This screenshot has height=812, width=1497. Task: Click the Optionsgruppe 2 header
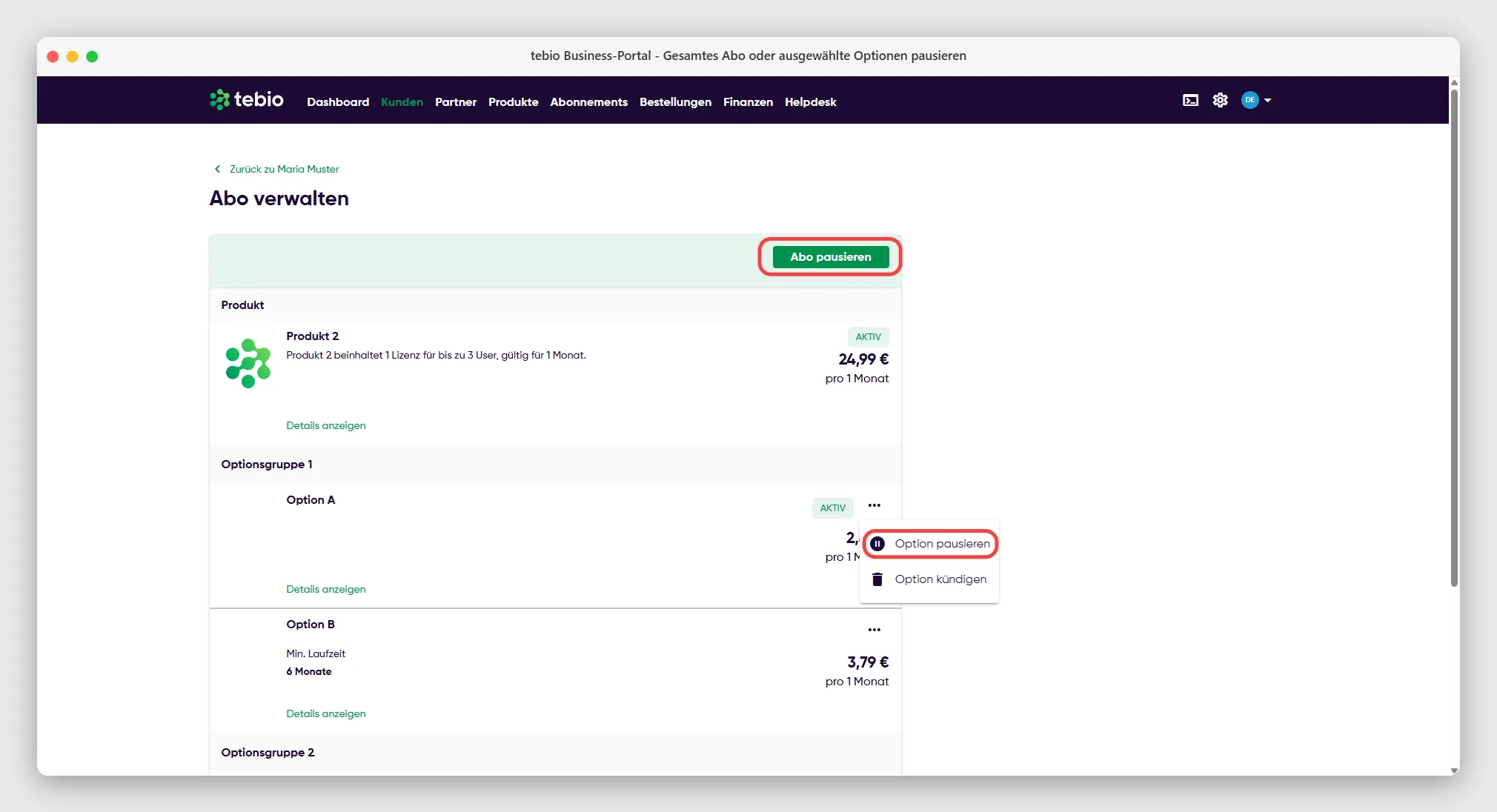268,752
